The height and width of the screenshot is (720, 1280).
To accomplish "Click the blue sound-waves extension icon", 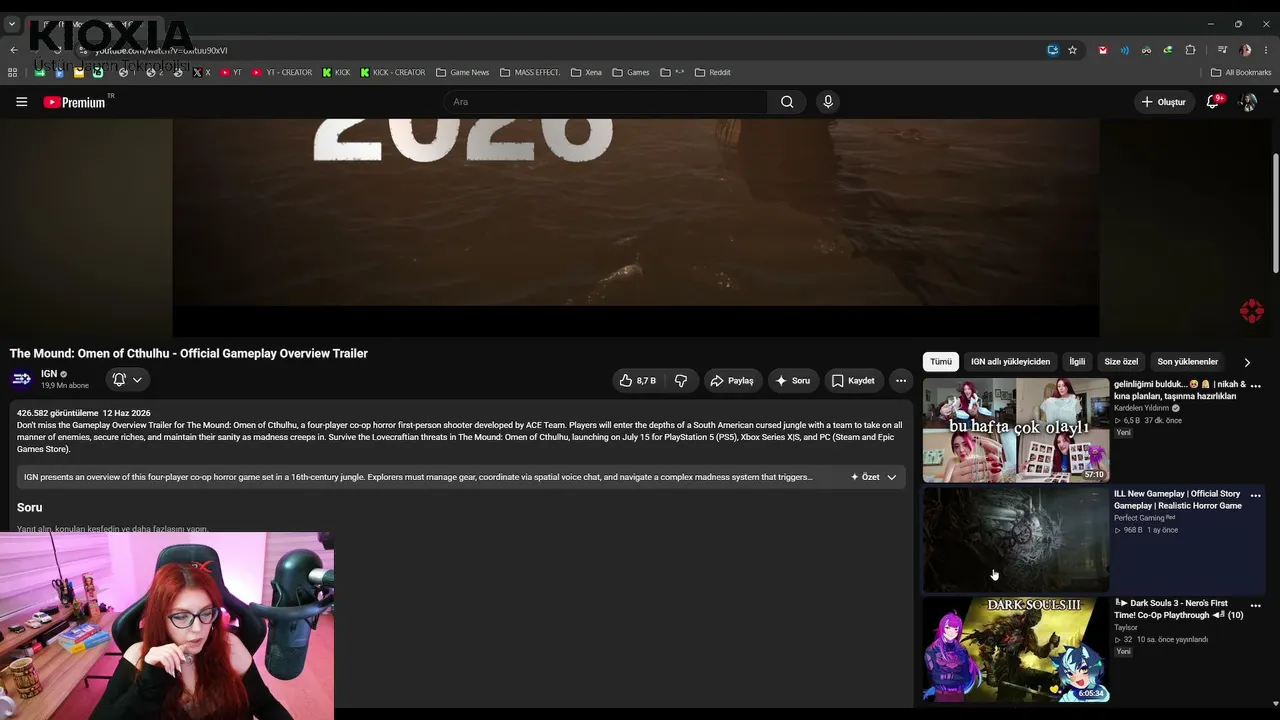I will coord(1124,50).
